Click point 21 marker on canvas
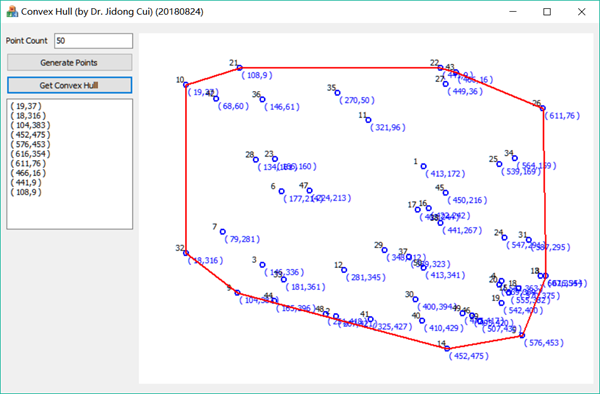The width and height of the screenshot is (600, 394). coord(240,68)
